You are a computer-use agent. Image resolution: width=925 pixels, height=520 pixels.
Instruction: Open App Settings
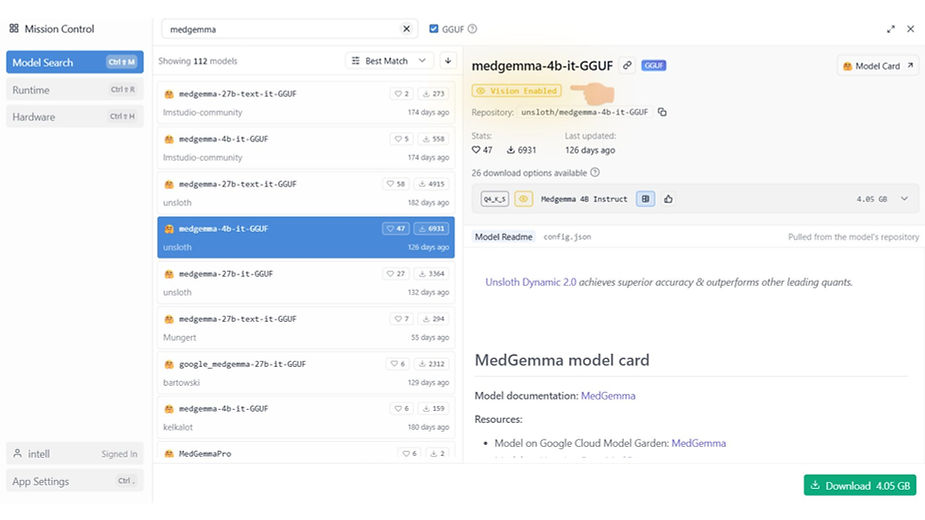(75, 481)
